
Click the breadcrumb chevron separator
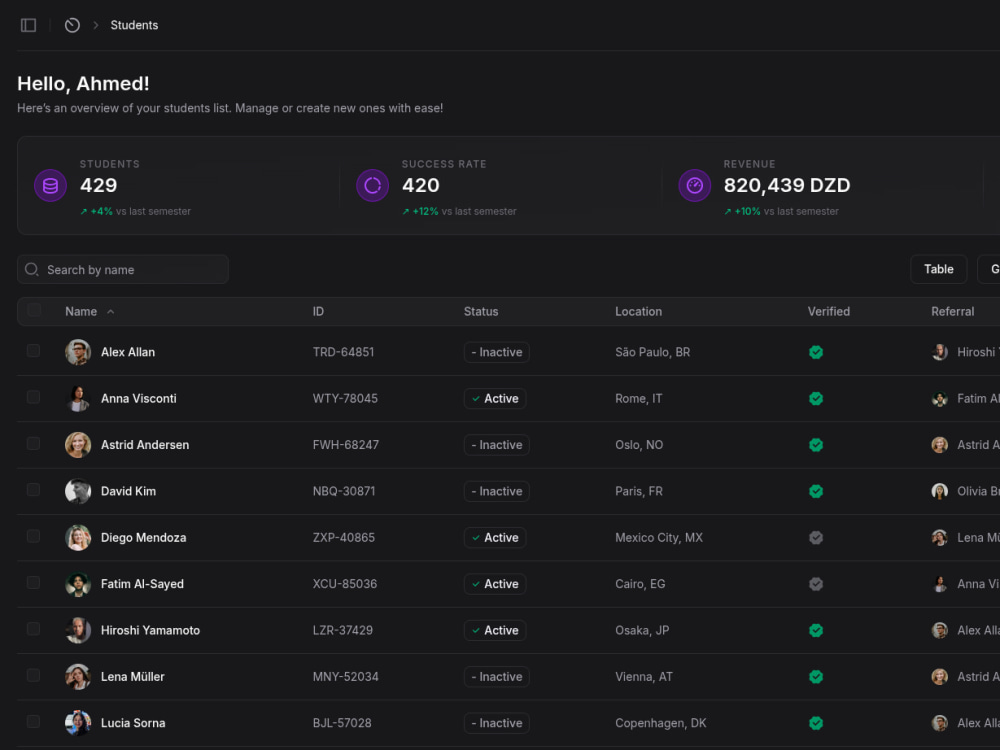(96, 25)
